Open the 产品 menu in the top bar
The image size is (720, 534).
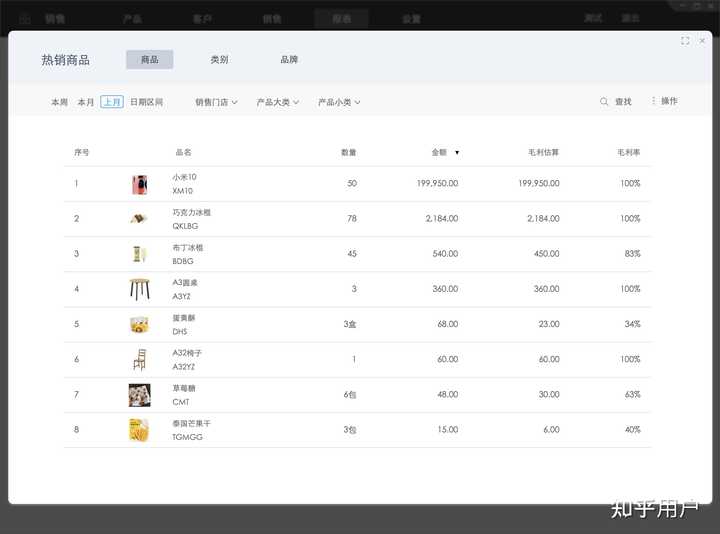[132, 19]
